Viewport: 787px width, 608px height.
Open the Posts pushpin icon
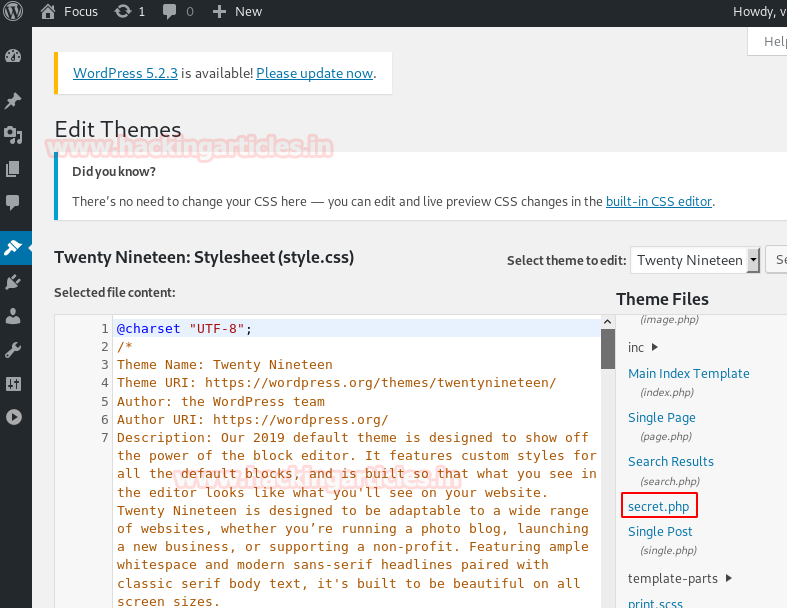point(13,100)
